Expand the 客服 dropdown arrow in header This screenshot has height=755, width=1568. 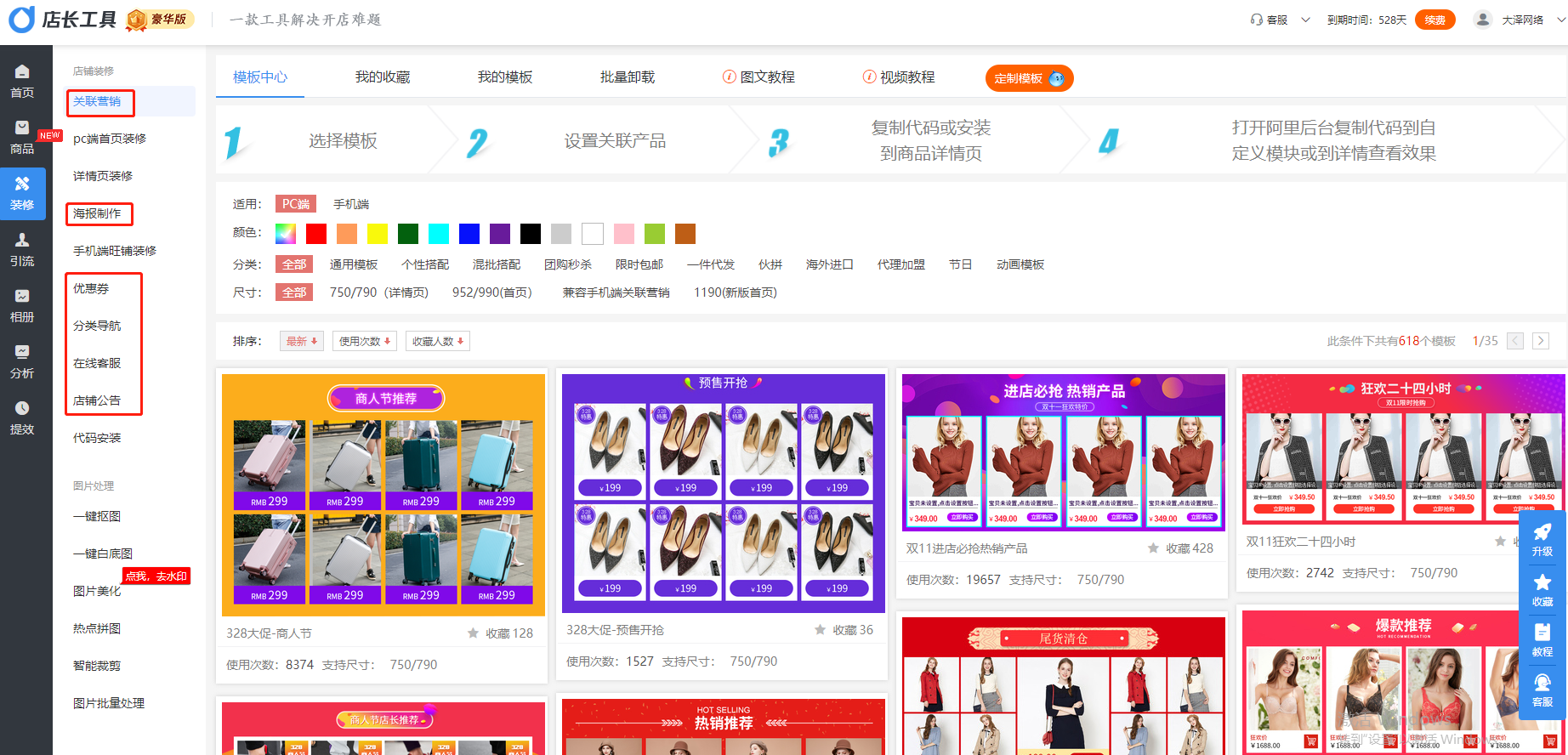(1305, 20)
